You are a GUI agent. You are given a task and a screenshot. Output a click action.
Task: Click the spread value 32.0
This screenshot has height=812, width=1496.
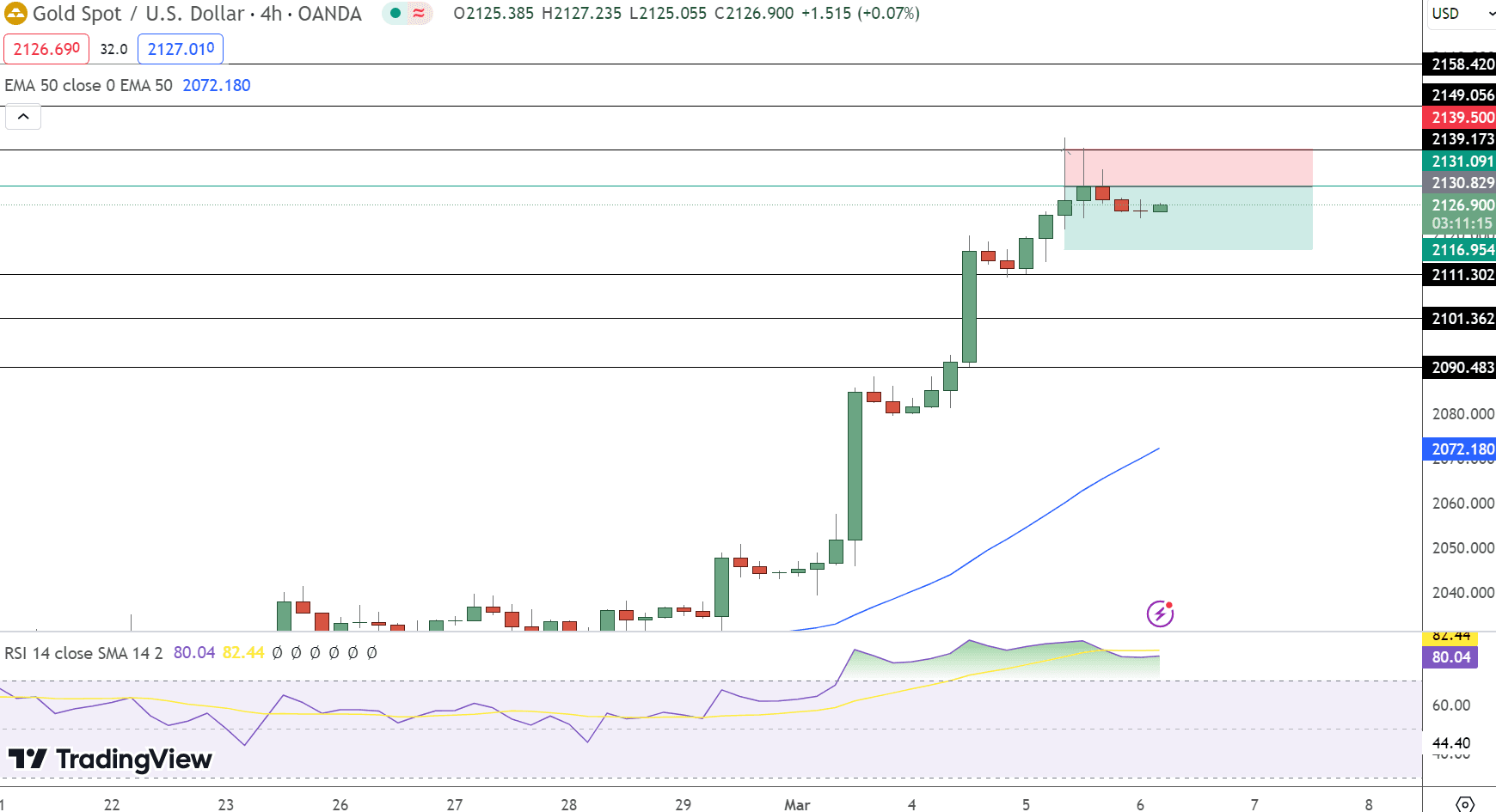pos(113,49)
